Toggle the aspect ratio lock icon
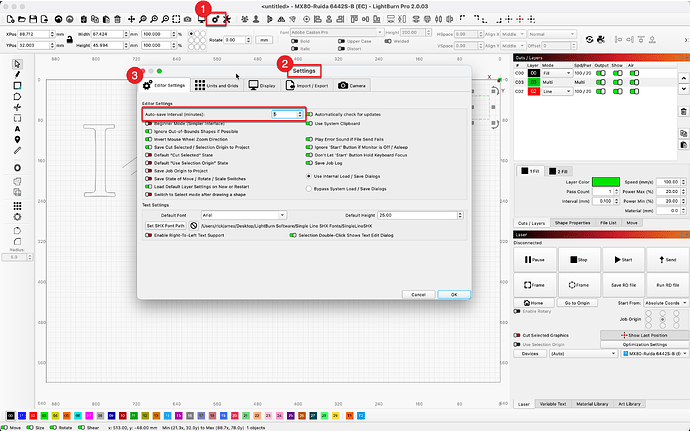The width and height of the screenshot is (690, 431). 70,40
